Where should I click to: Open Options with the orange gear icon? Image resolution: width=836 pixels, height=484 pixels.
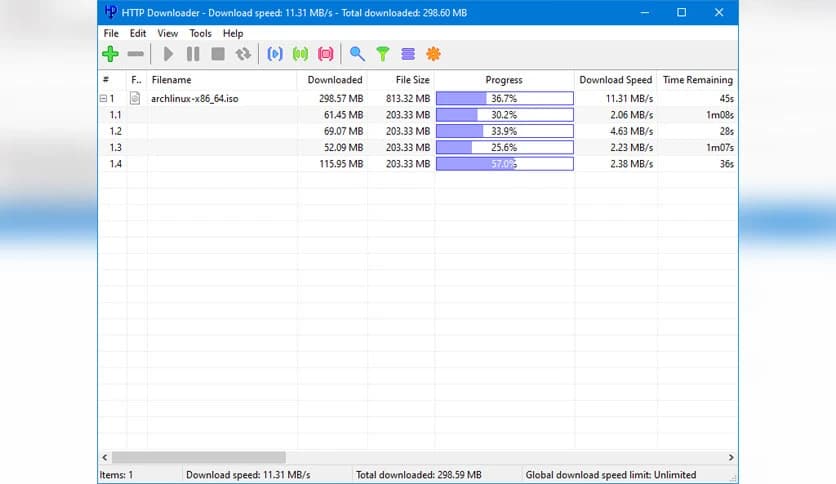[433, 54]
